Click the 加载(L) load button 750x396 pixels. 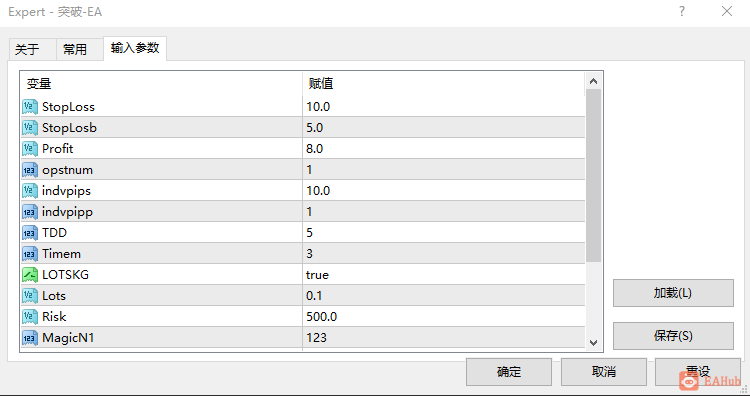click(x=673, y=293)
